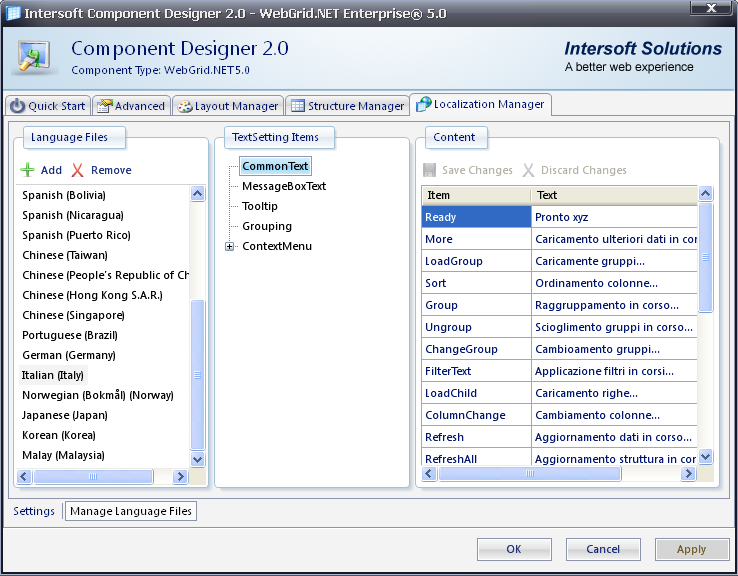This screenshot has width=738, height=576.
Task: Click the Save Changes disk icon
Action: tap(429, 170)
